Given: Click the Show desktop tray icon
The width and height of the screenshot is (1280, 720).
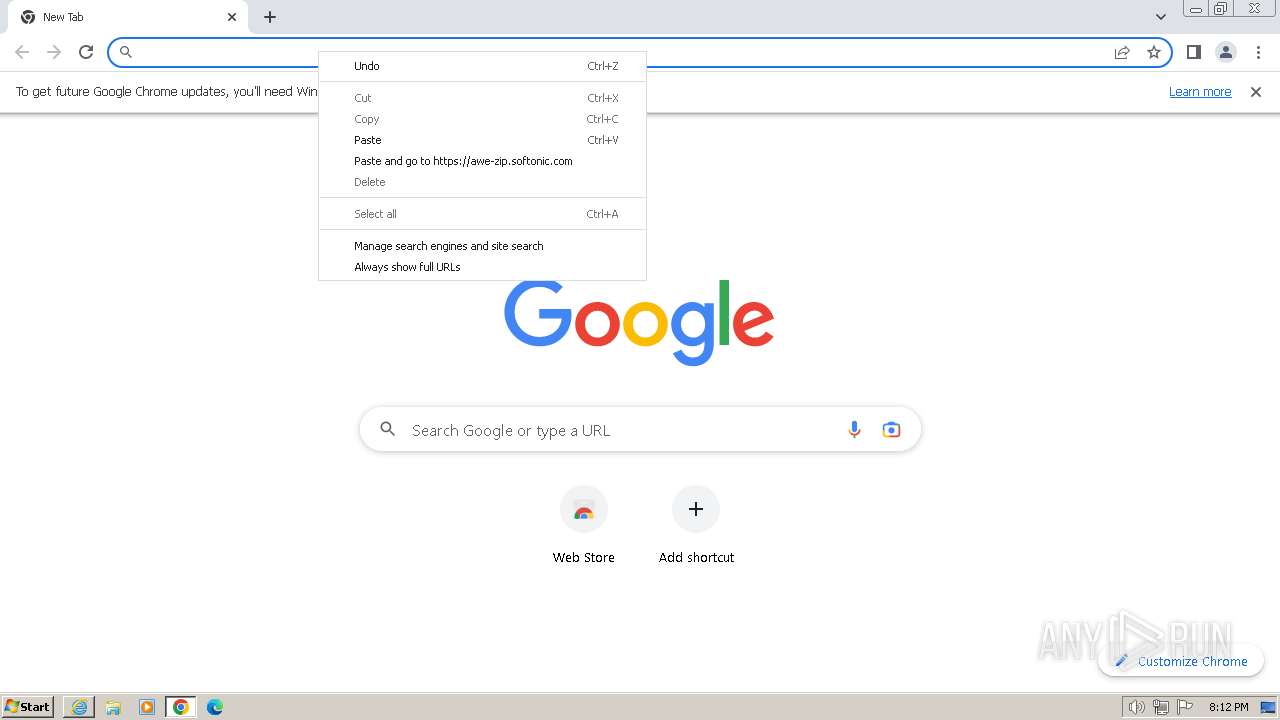Looking at the screenshot, I should point(1268,707).
